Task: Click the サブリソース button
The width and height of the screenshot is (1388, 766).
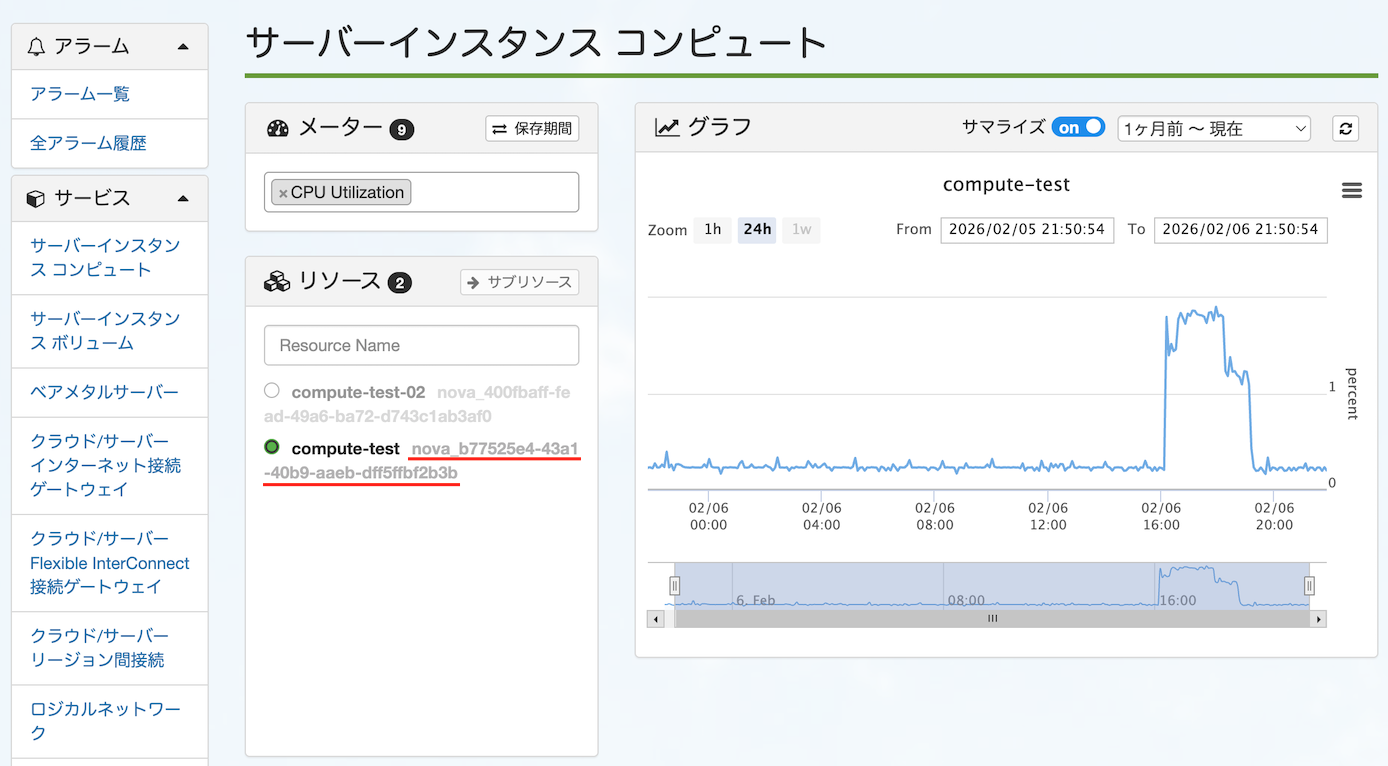Action: tap(520, 282)
